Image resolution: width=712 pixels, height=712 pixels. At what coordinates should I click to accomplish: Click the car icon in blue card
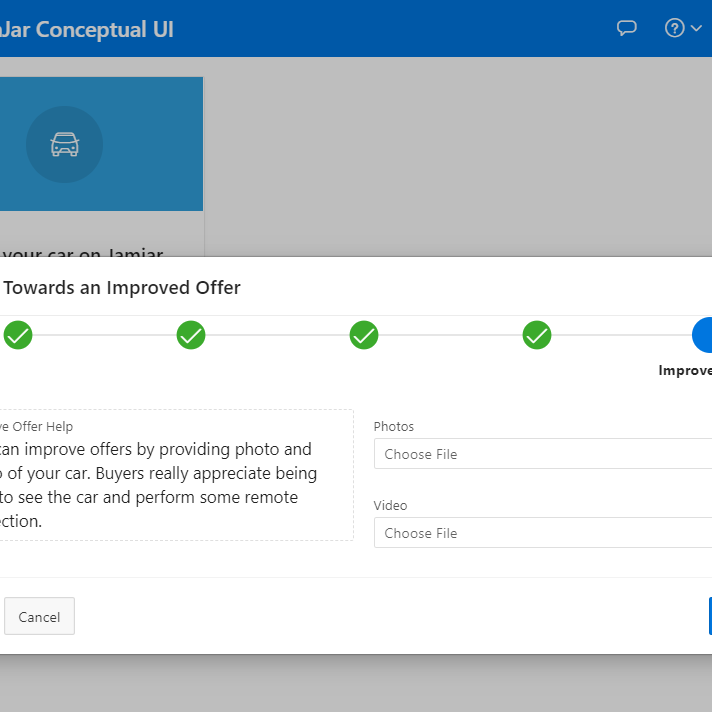click(65, 145)
